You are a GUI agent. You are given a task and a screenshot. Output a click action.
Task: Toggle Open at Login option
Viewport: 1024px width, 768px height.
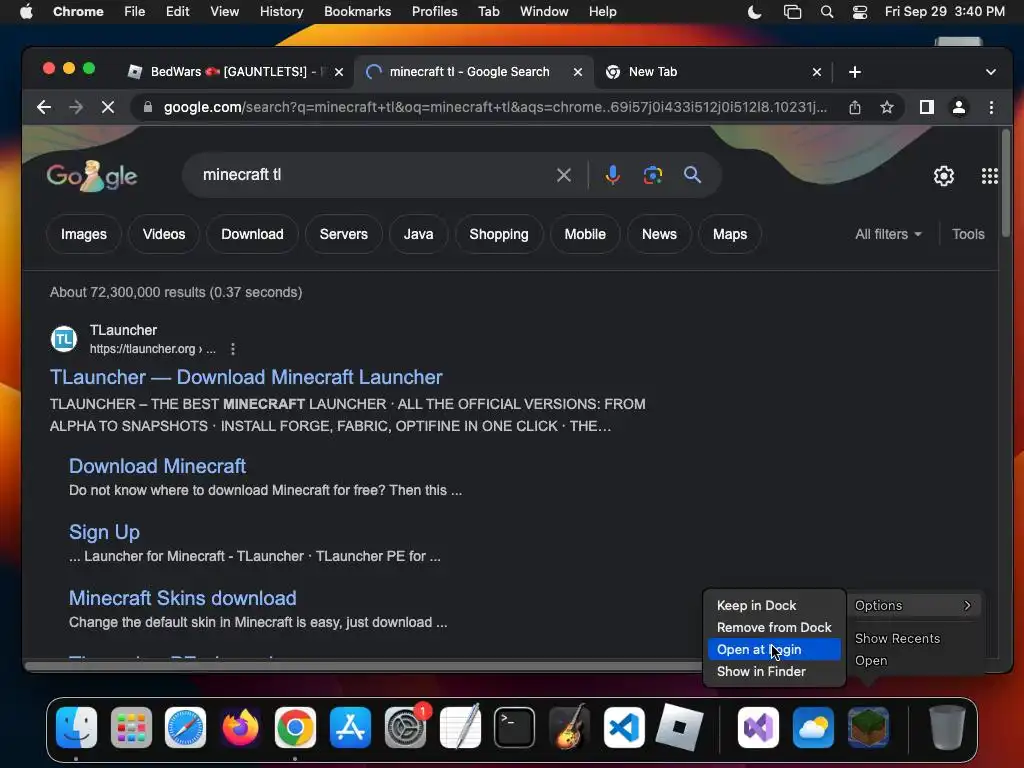[x=774, y=649]
